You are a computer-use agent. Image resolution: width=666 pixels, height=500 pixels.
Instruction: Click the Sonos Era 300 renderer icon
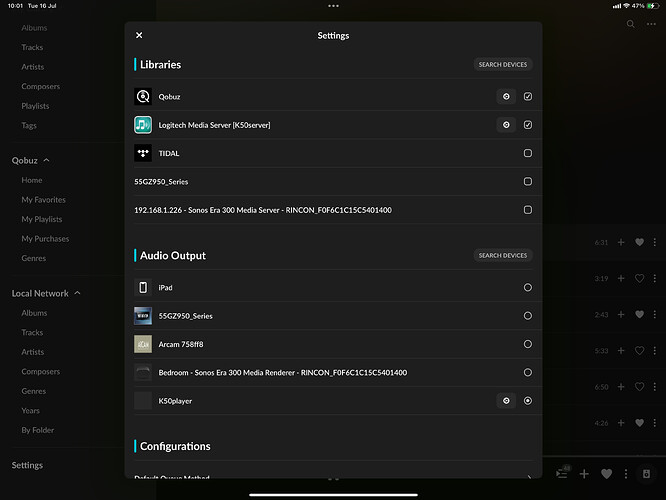143,373
